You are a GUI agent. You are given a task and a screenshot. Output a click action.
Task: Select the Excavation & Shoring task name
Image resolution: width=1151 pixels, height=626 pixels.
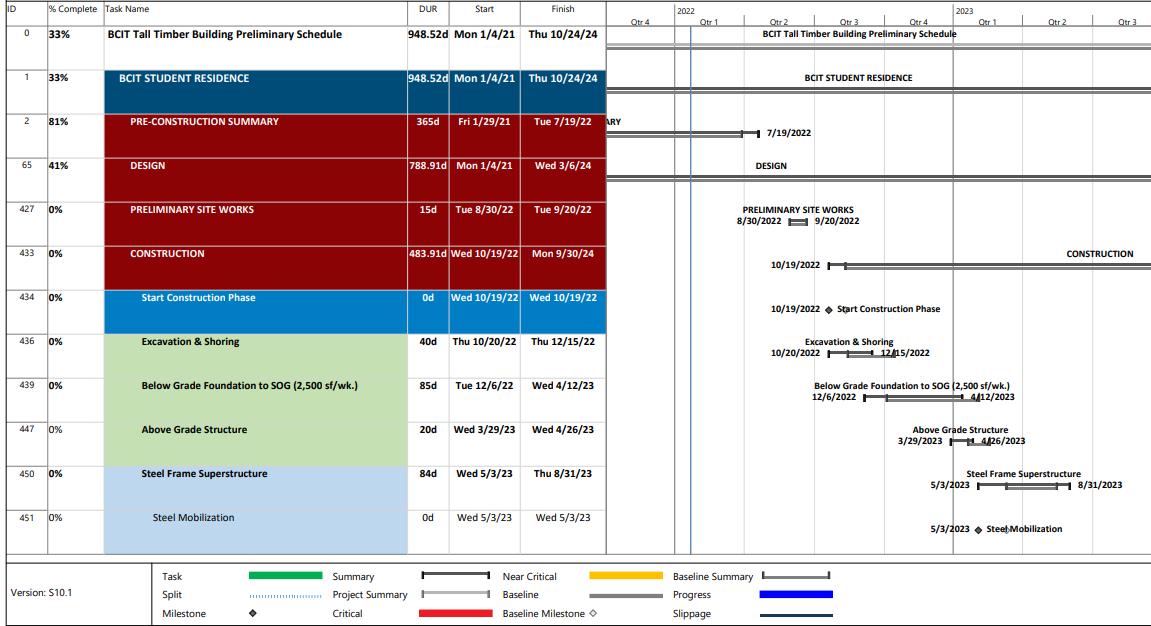[x=190, y=342]
